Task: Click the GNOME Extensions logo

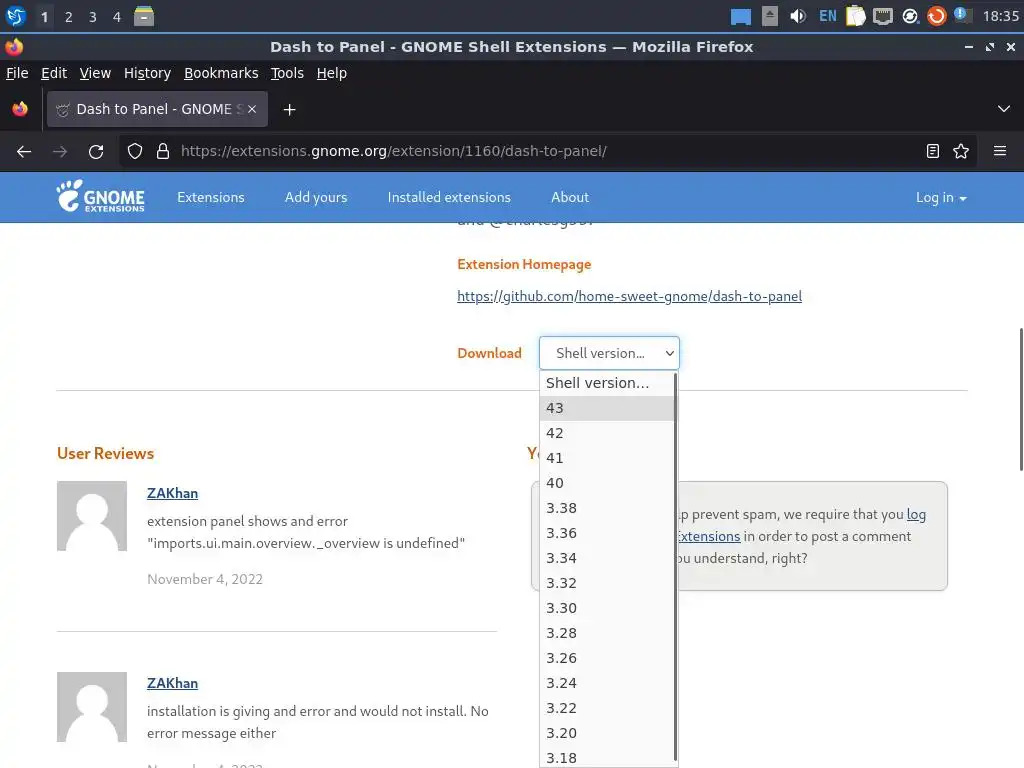Action: coord(101,197)
